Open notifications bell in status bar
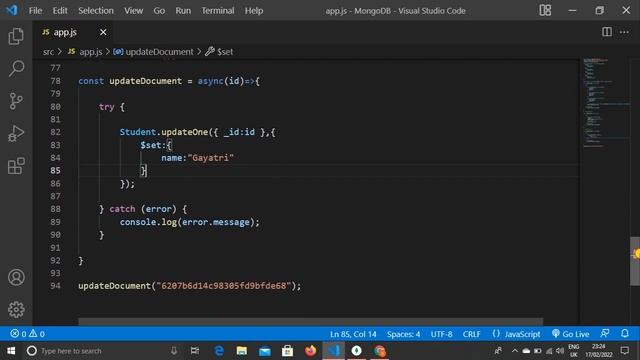 point(624,333)
